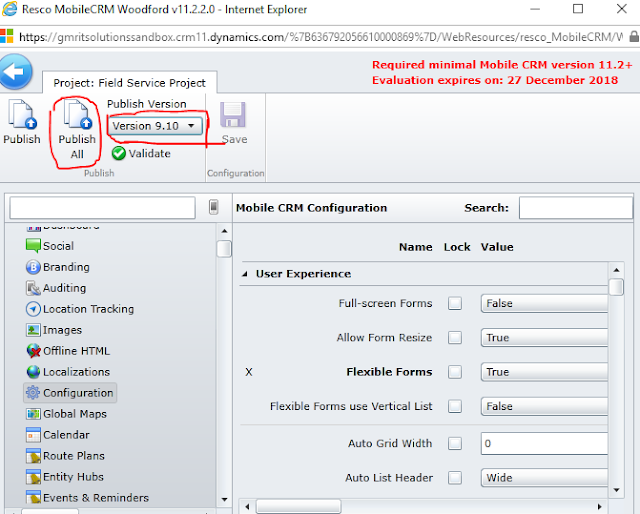Open the Version 9.10 publish version dropdown
Viewport: 640px width, 514px height.
coord(155,126)
